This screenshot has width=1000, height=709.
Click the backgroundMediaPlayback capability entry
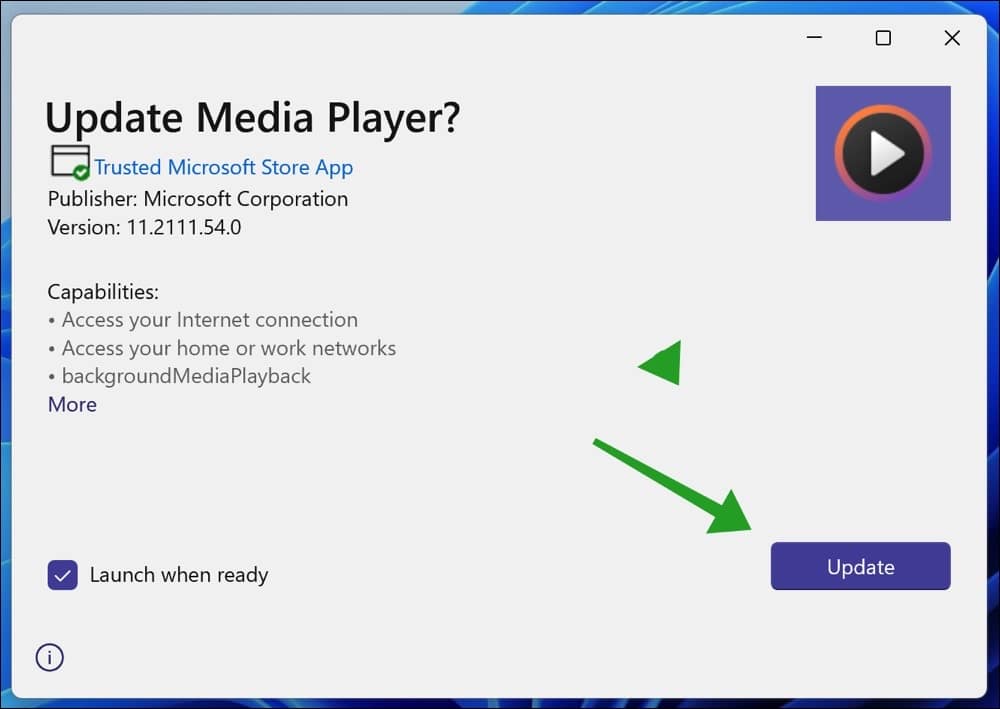[x=186, y=376]
